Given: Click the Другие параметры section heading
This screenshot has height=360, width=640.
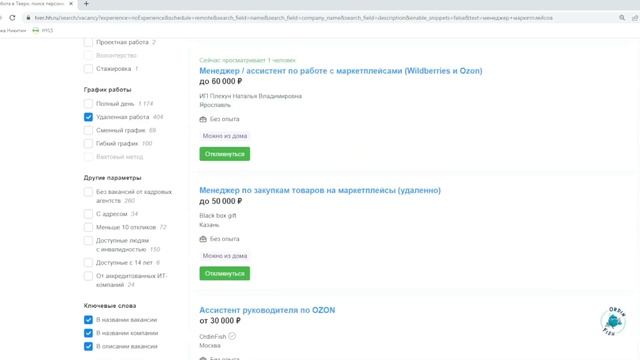Looking at the screenshot, I should (112, 178).
